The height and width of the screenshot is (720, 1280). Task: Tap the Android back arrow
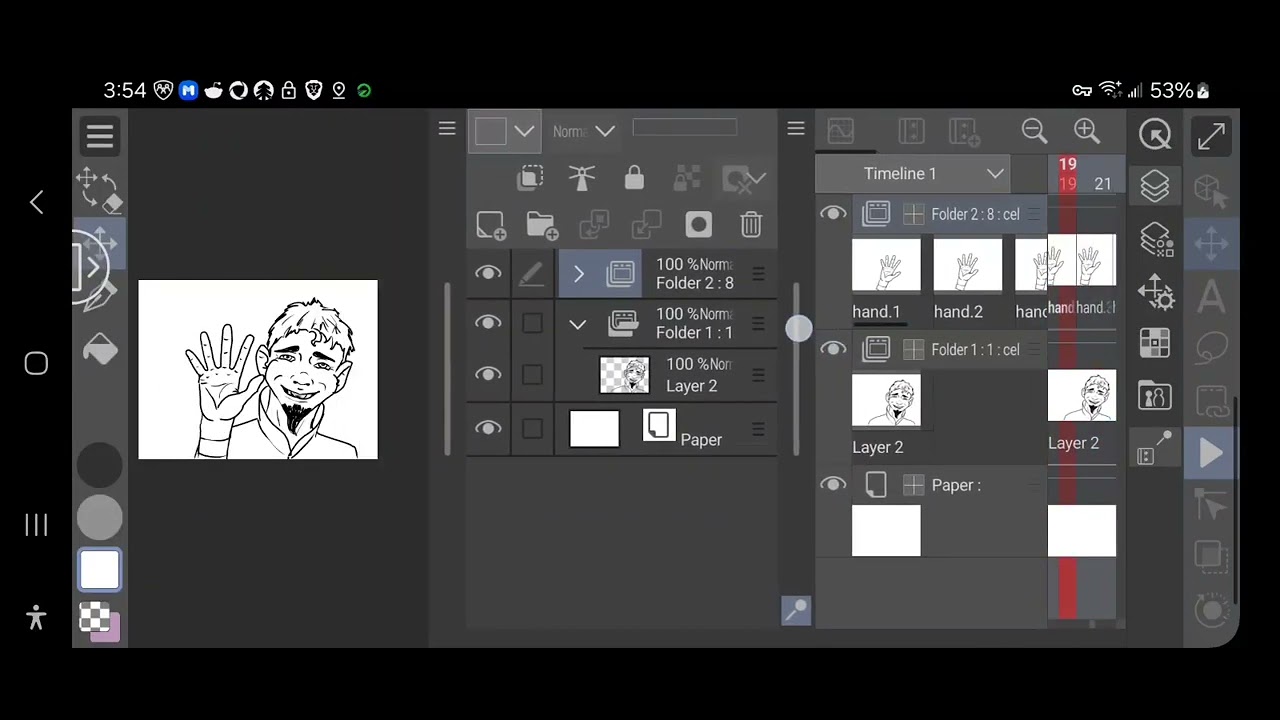coord(36,203)
